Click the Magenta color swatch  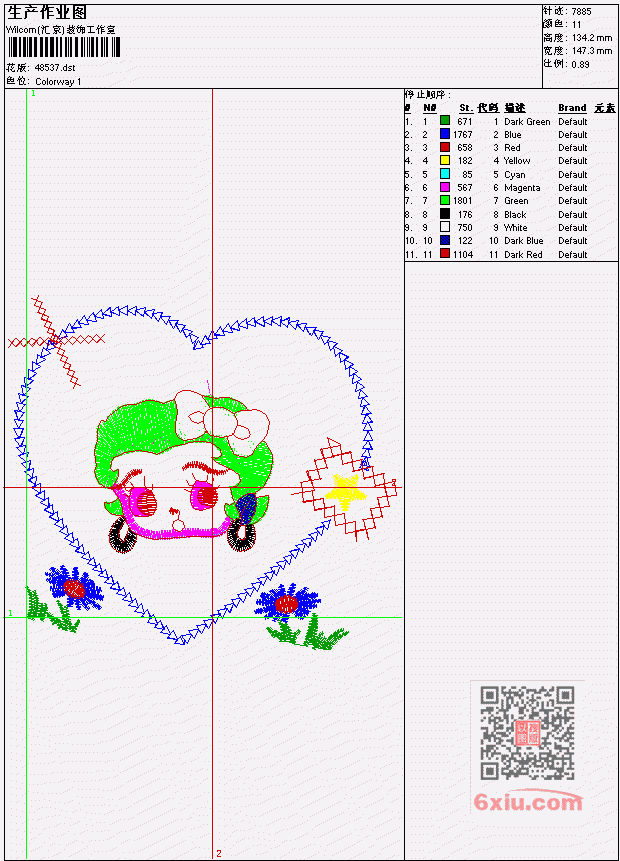(x=445, y=187)
